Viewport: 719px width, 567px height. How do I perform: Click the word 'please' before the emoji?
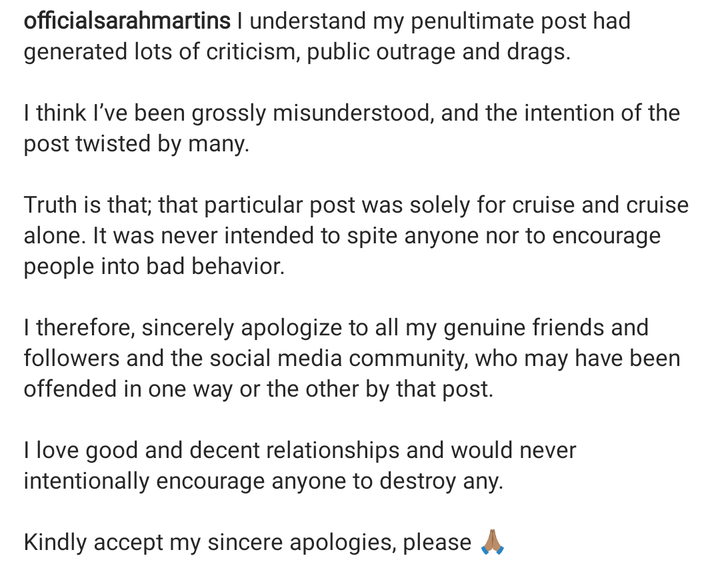(437, 543)
